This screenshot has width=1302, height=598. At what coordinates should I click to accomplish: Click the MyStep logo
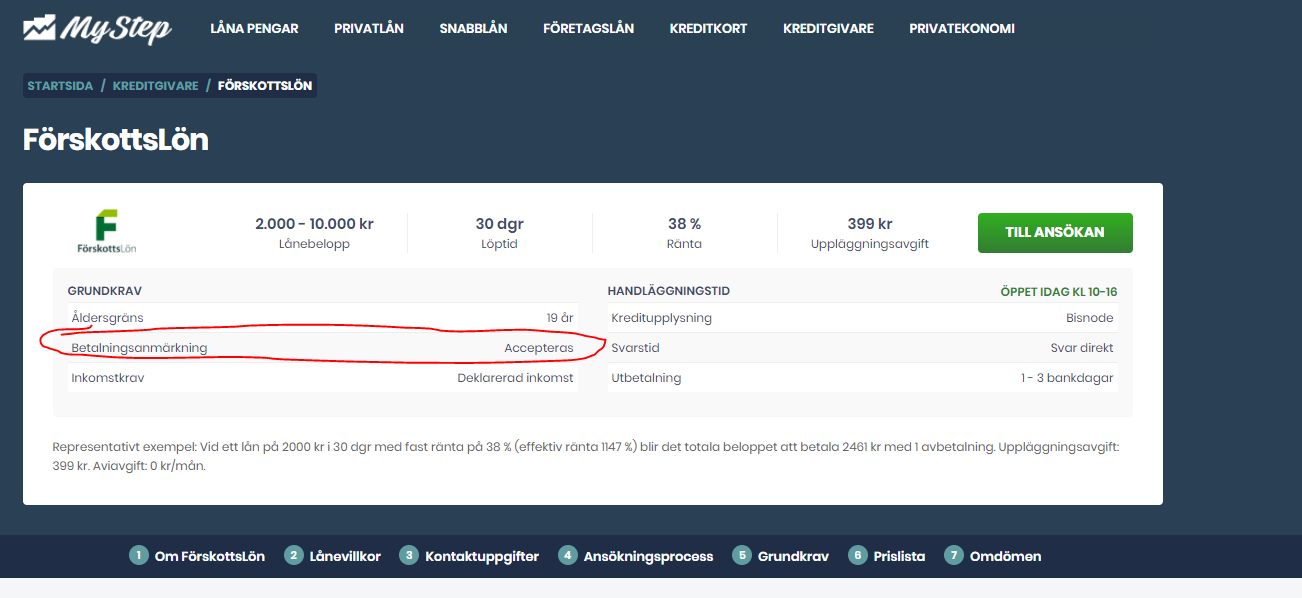[x=97, y=29]
